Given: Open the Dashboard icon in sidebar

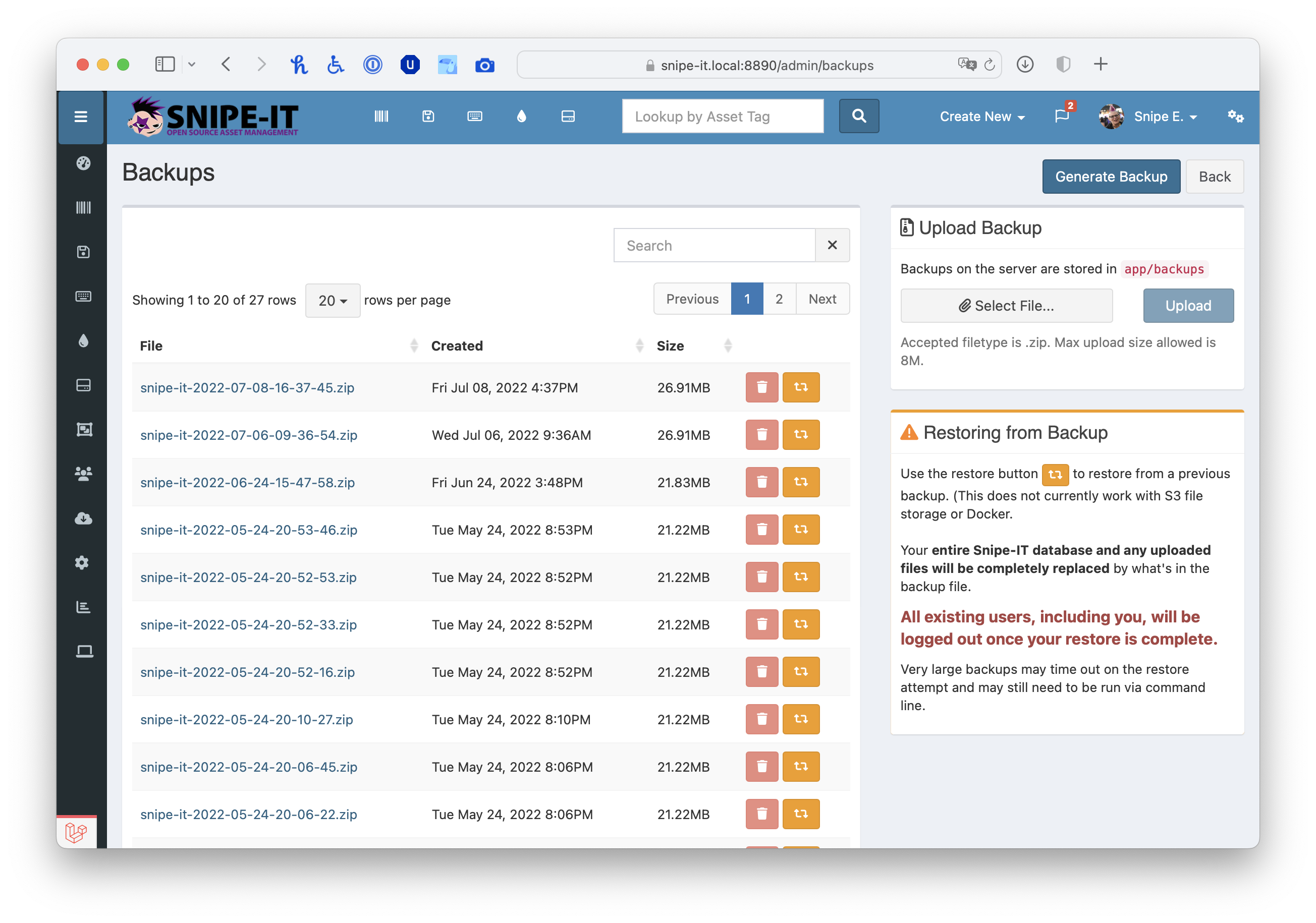Looking at the screenshot, I should coord(83,163).
